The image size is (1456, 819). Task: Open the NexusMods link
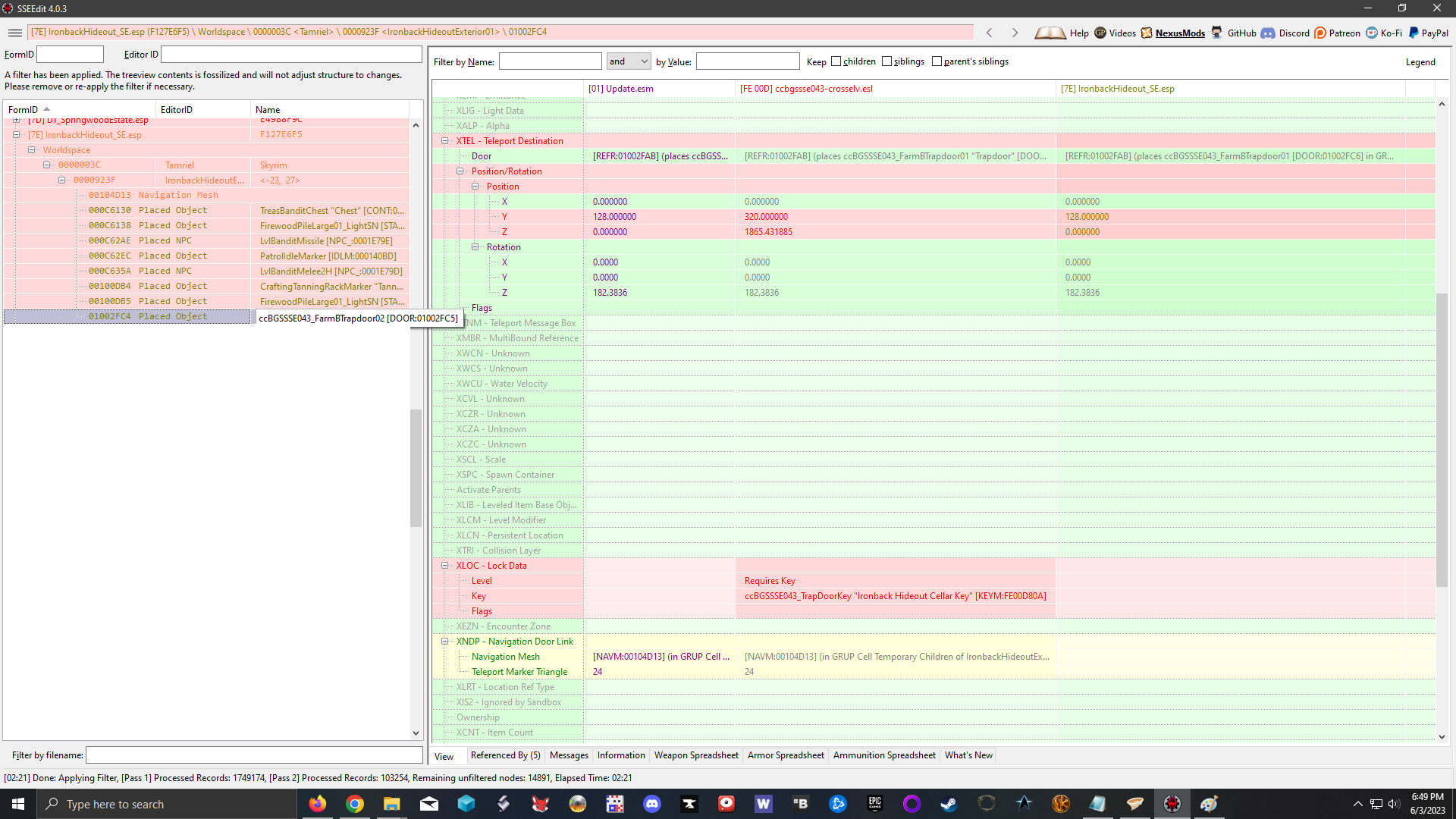1179,33
